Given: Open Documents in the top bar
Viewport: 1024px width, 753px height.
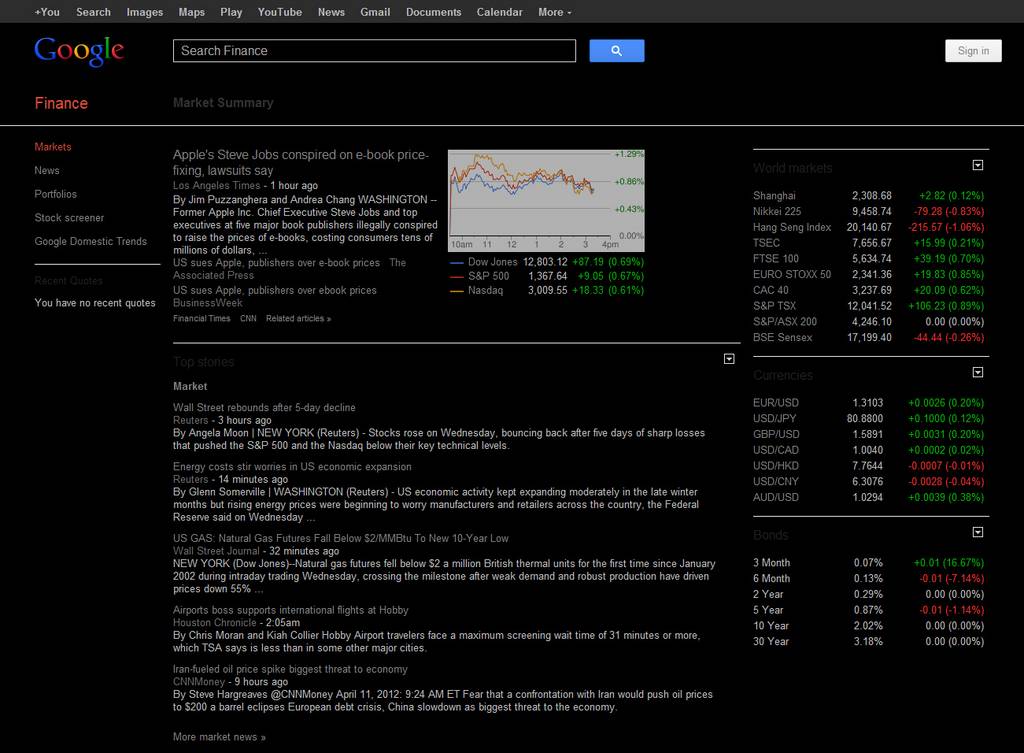Looking at the screenshot, I should (x=434, y=12).
